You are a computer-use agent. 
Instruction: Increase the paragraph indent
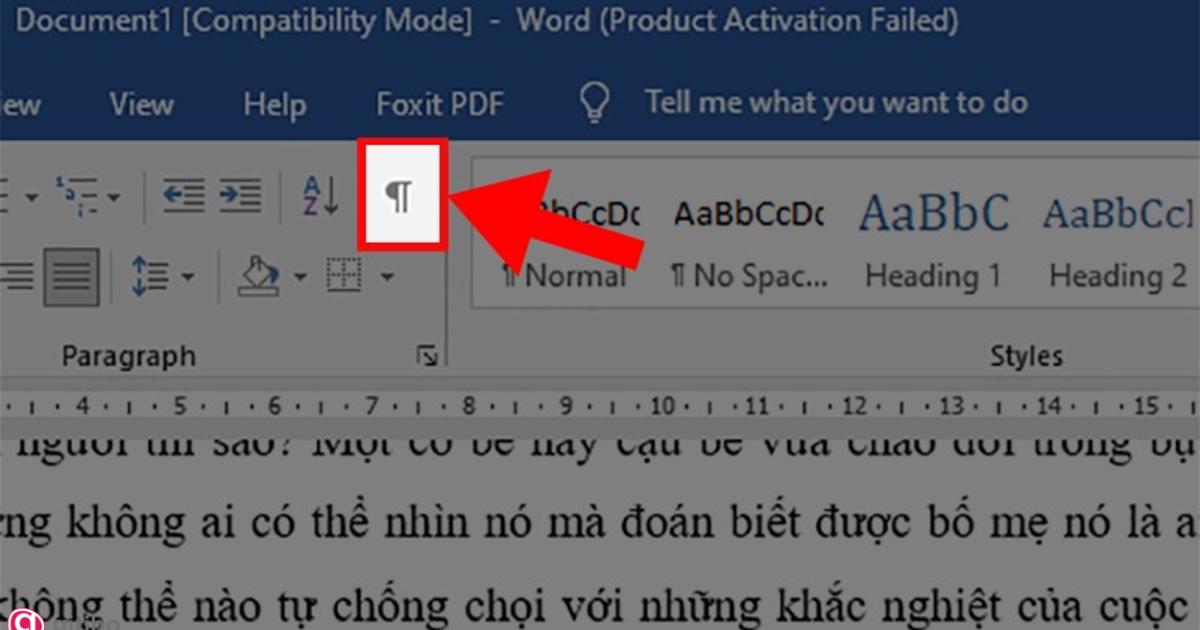point(240,195)
